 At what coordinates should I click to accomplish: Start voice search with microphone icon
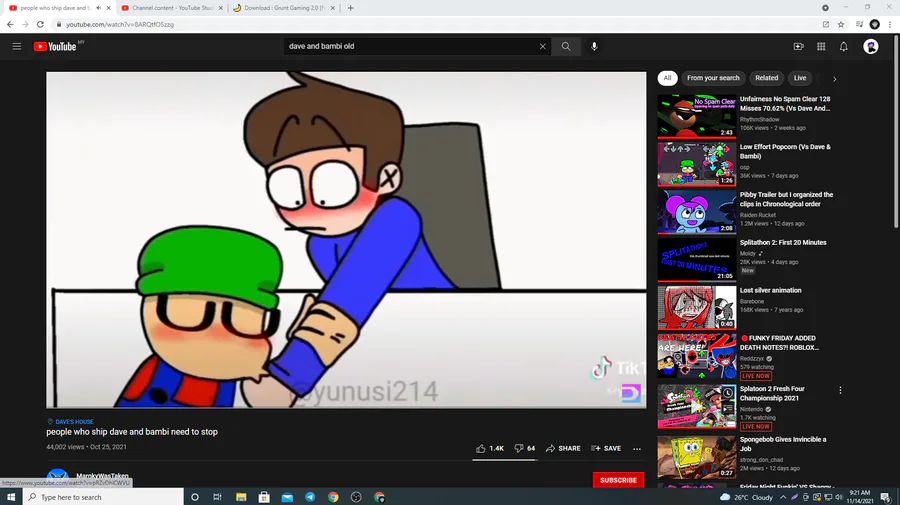(x=594, y=46)
